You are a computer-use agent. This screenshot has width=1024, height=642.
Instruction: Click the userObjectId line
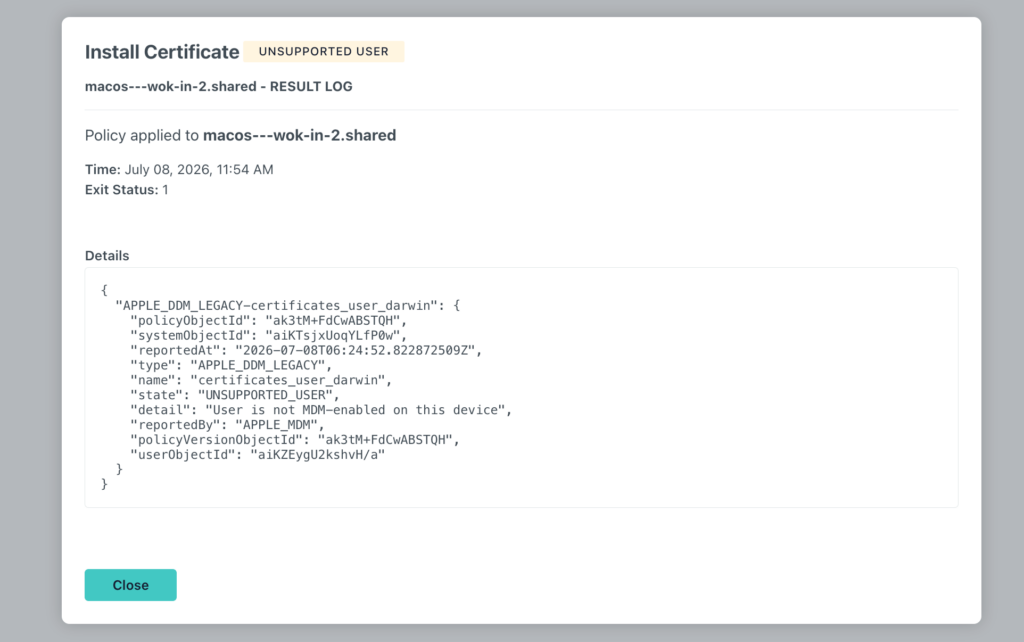click(x=257, y=455)
